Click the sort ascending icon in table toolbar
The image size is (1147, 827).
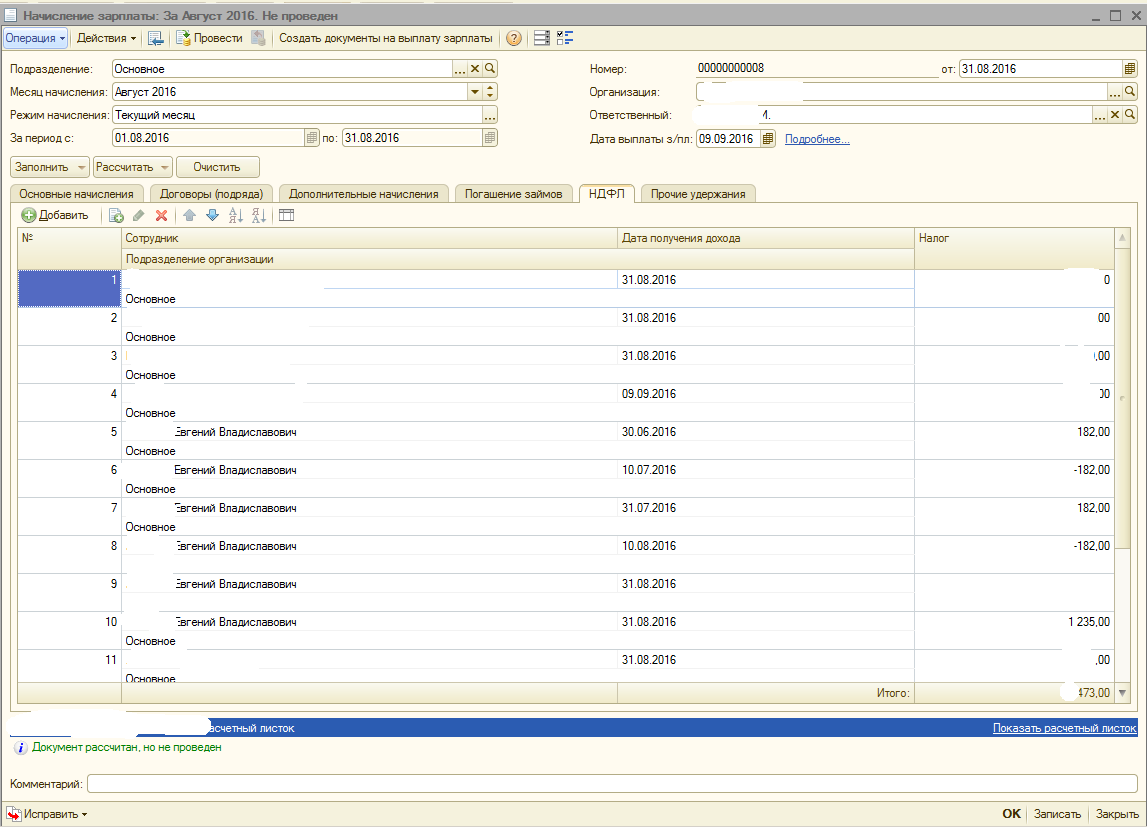coord(236,215)
